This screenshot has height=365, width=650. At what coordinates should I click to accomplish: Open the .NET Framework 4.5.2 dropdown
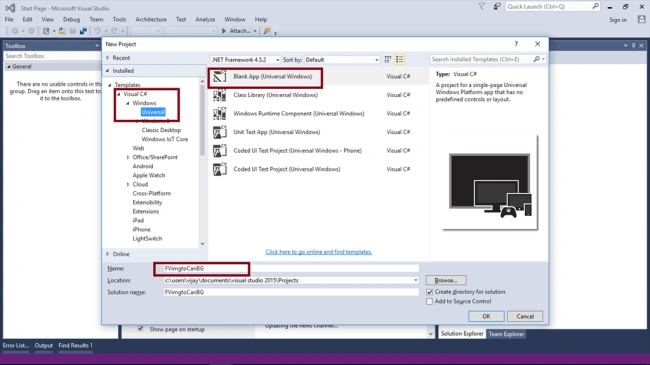point(245,60)
